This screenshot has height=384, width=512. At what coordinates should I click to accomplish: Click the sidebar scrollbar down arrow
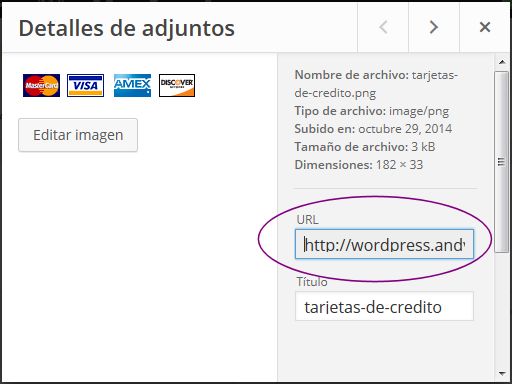point(502,374)
